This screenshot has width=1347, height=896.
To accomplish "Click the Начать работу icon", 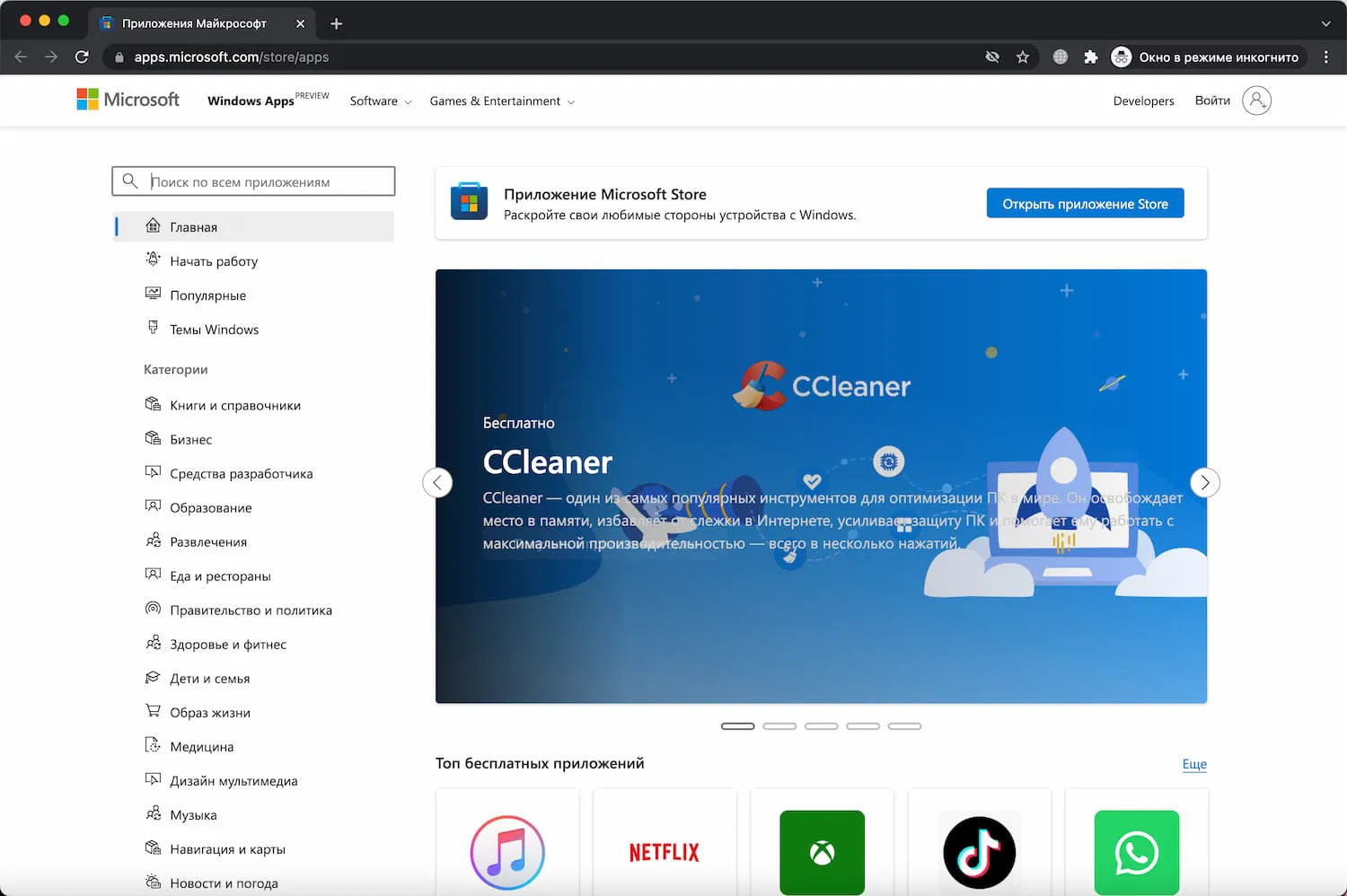I will click(x=153, y=260).
